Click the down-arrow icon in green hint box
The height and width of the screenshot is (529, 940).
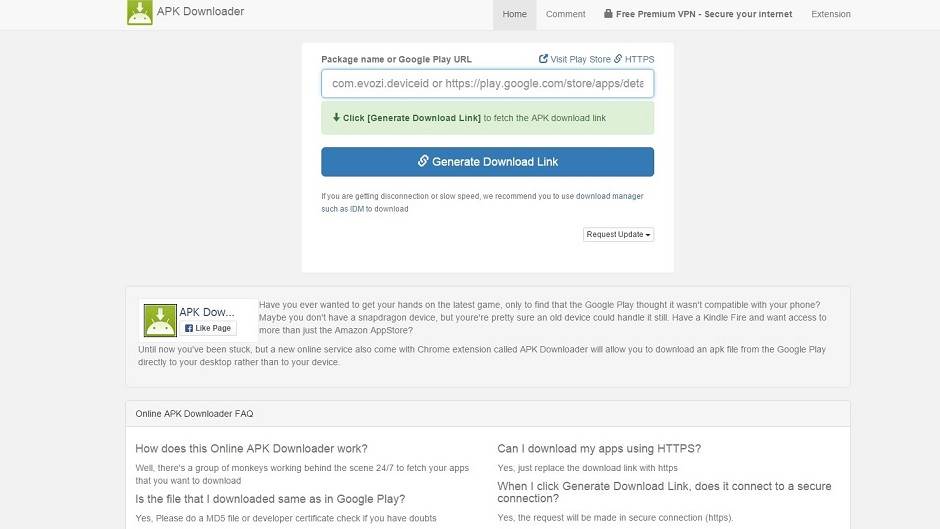tap(336, 117)
